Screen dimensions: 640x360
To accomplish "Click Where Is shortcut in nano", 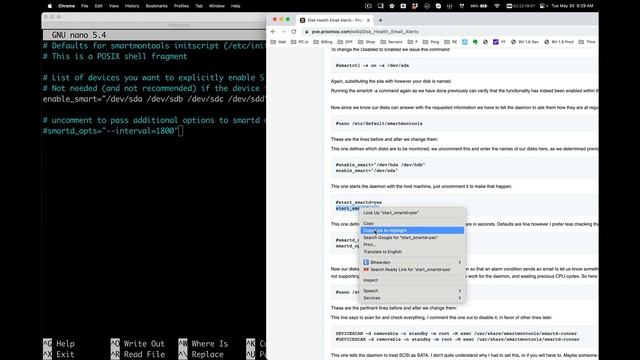I will pos(203,344).
